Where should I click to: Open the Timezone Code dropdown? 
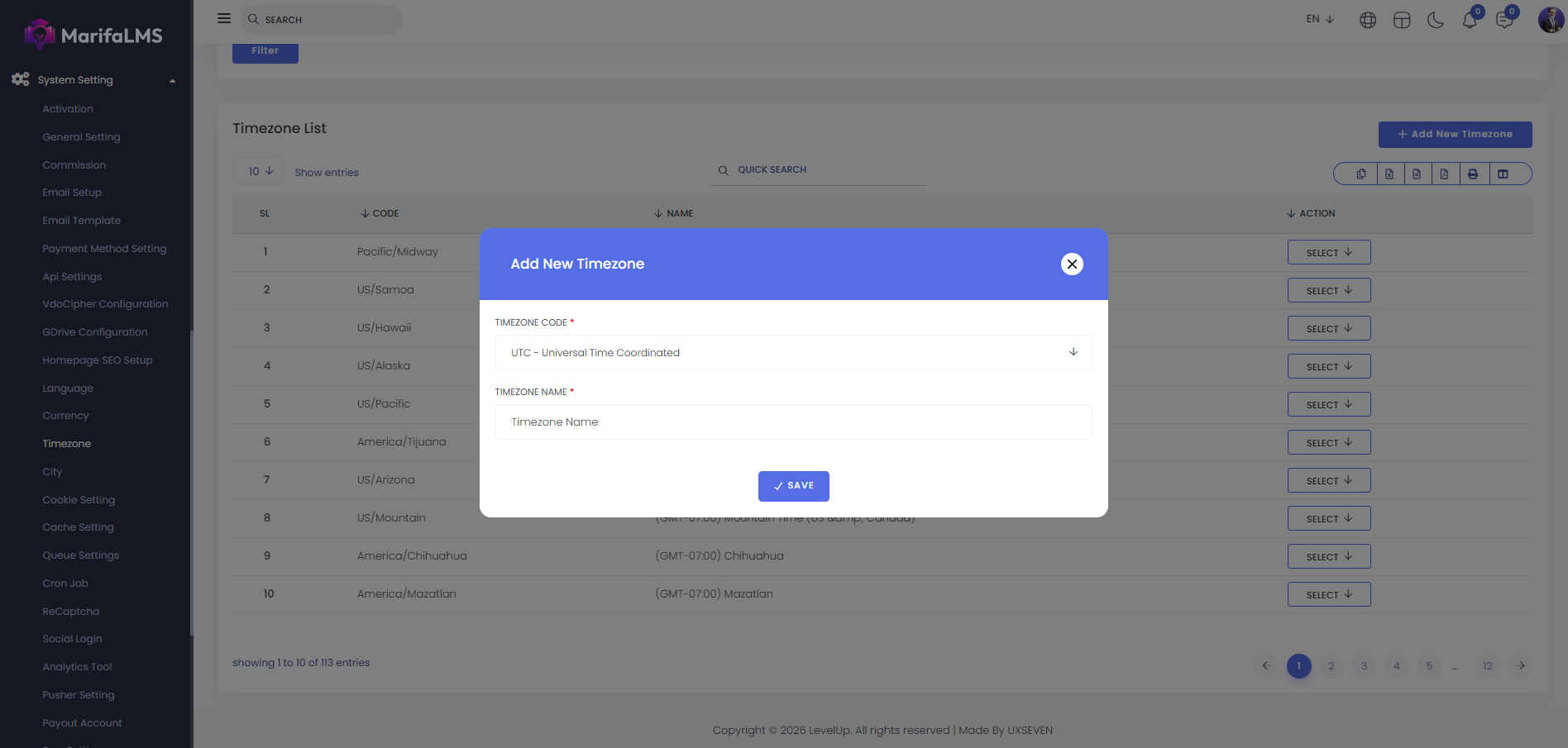(792, 352)
